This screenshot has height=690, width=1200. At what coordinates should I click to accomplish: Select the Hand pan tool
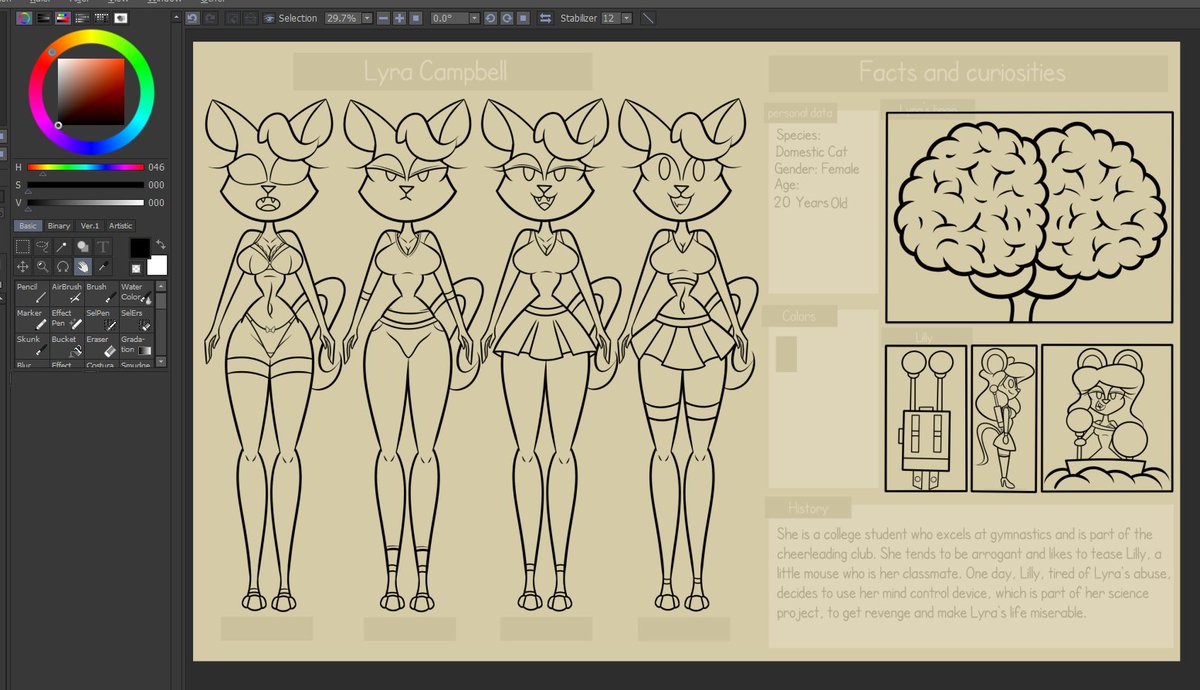point(82,266)
